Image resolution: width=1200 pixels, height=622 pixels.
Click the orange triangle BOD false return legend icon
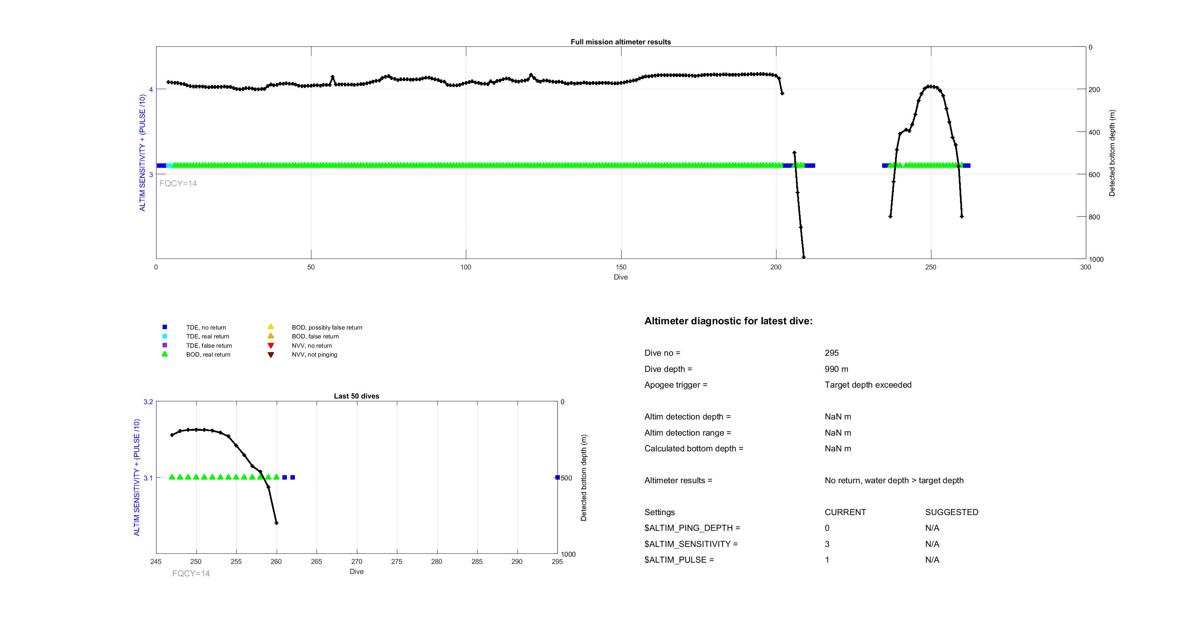coord(270,336)
